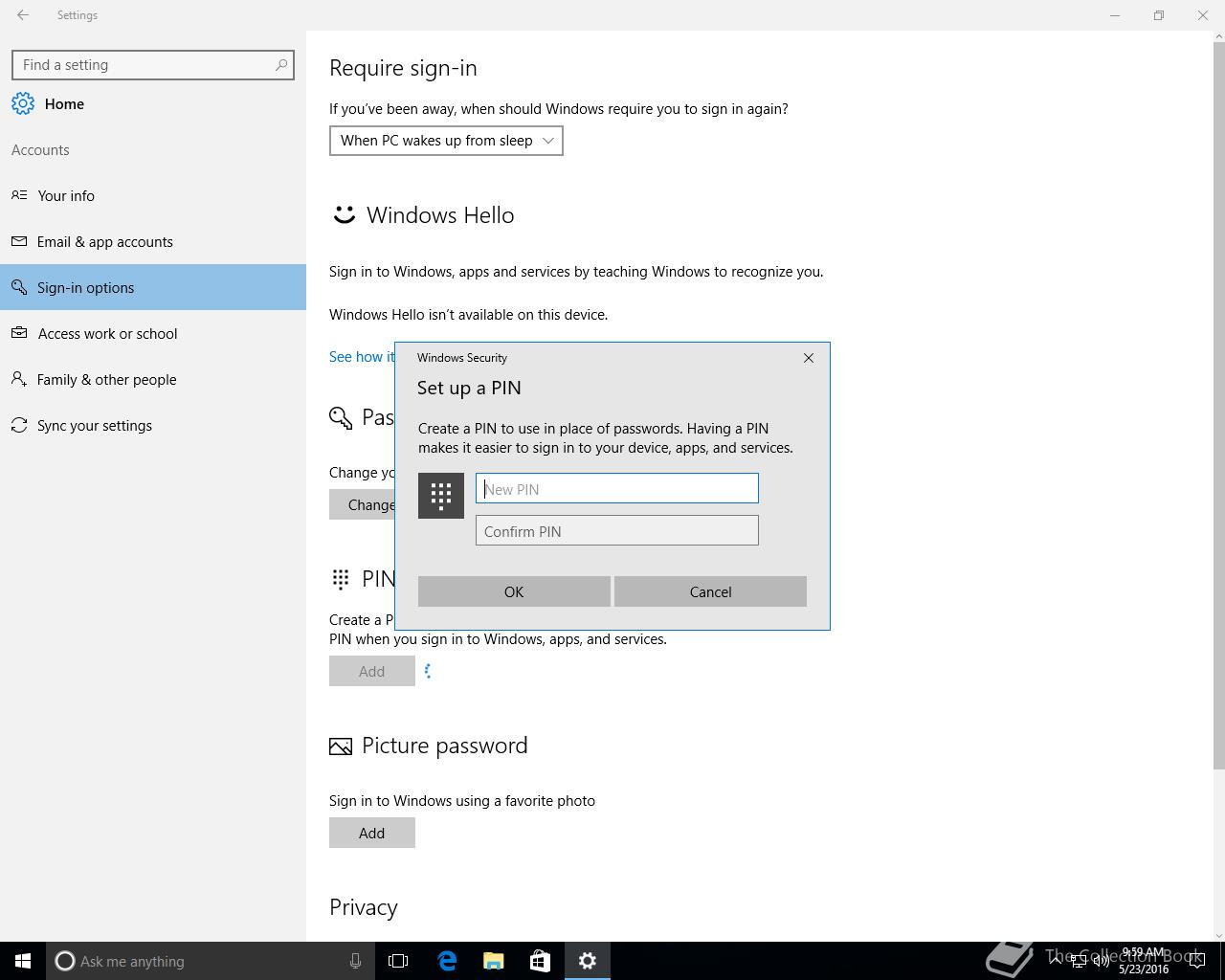1225x980 pixels.
Task: Click the Family & other people icon
Action: point(19,379)
